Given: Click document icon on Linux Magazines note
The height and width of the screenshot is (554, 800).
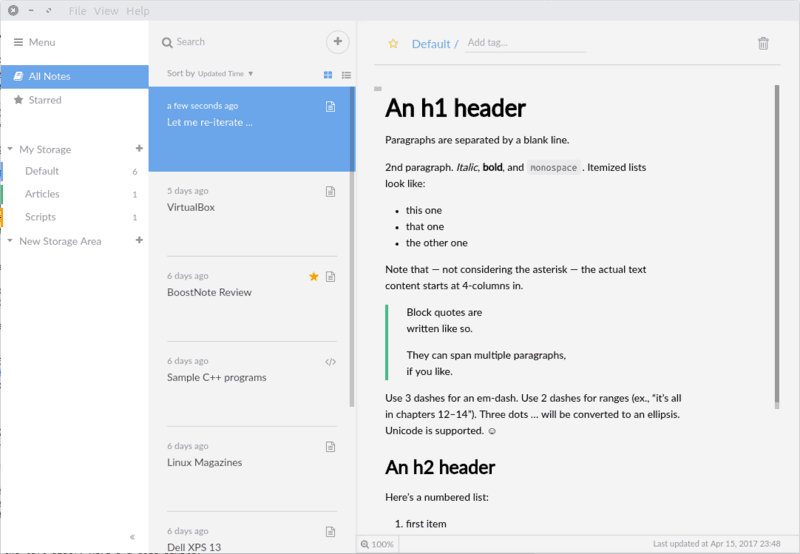Looking at the screenshot, I should tap(331, 447).
